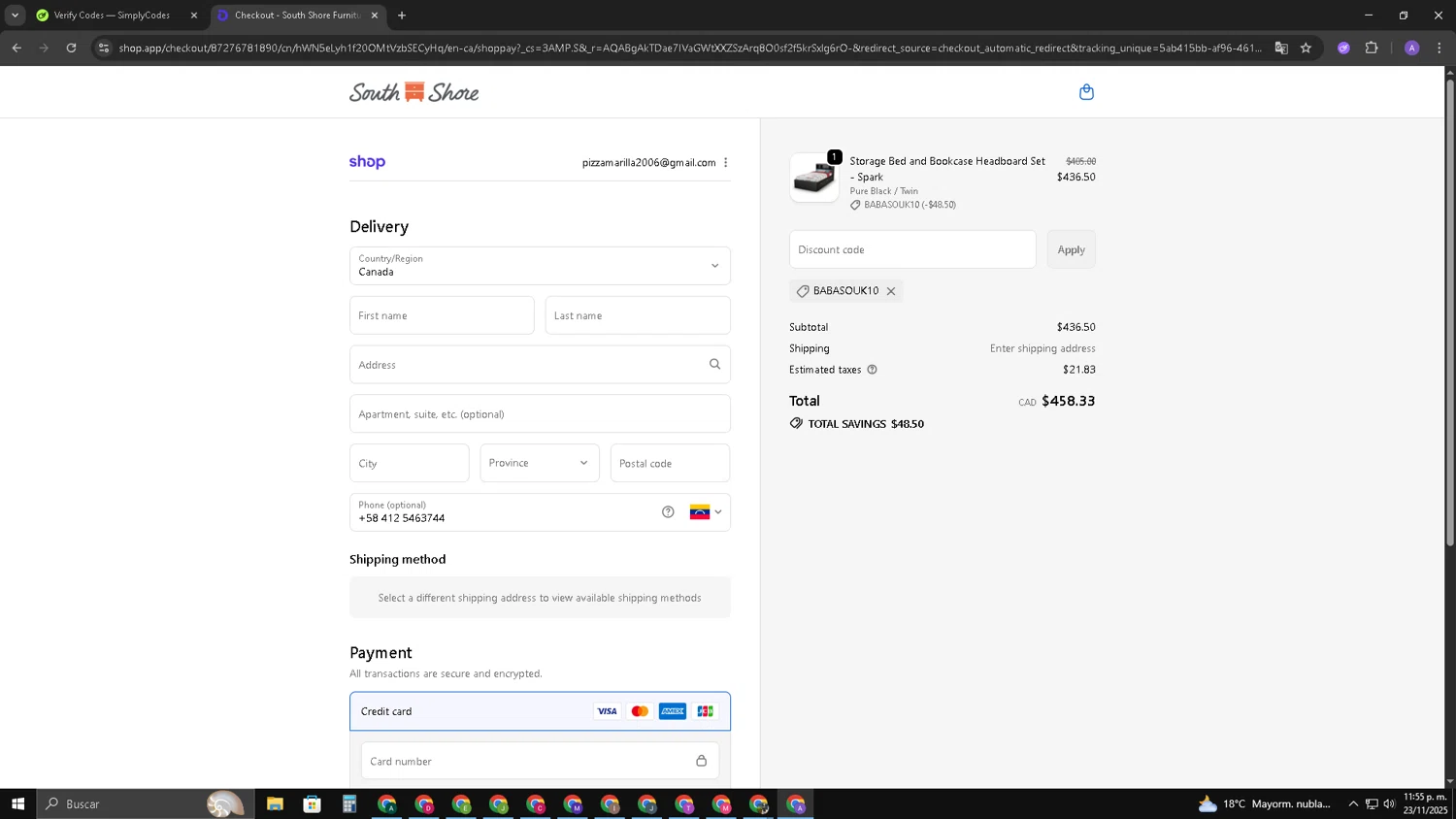Click the Visa card logo
Viewport: 1456px width, 819px height.
607,711
